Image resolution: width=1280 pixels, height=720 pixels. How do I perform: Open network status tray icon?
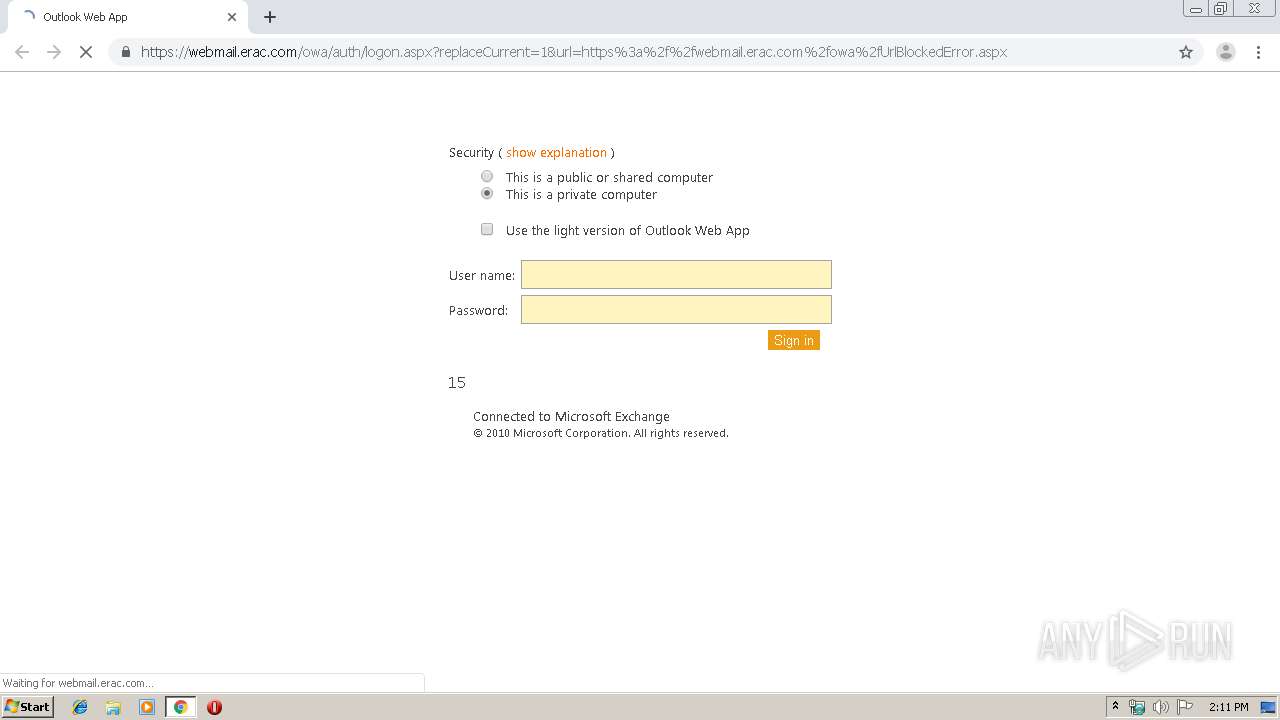[x=1137, y=707]
